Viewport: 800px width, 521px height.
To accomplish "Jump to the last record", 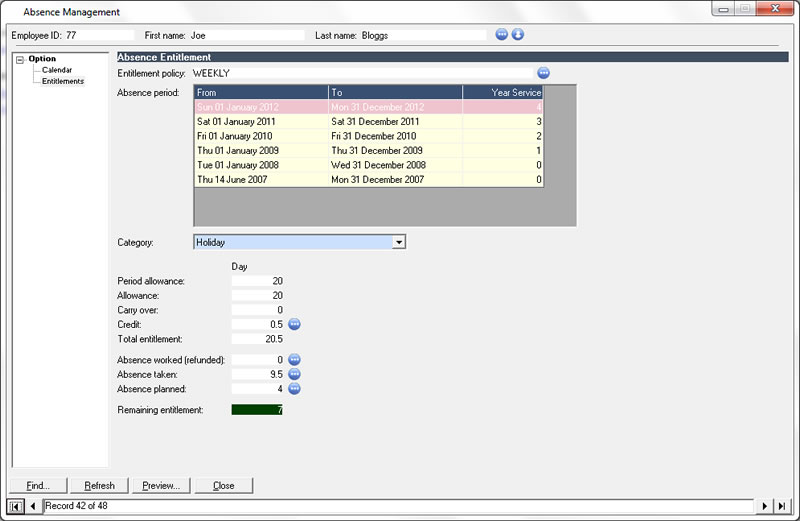I will click(782, 506).
